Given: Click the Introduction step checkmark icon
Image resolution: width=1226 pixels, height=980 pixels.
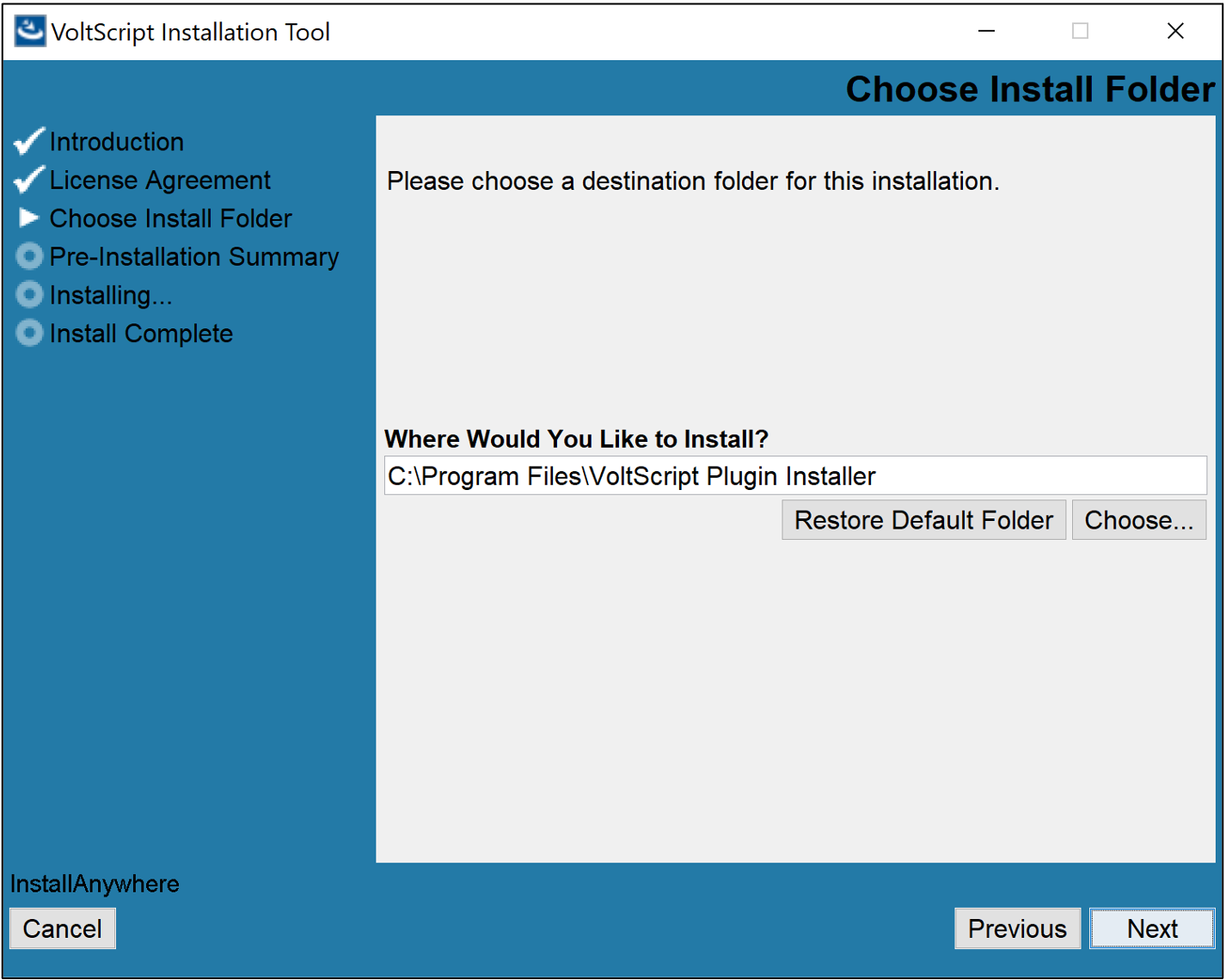Looking at the screenshot, I should 29,141.
